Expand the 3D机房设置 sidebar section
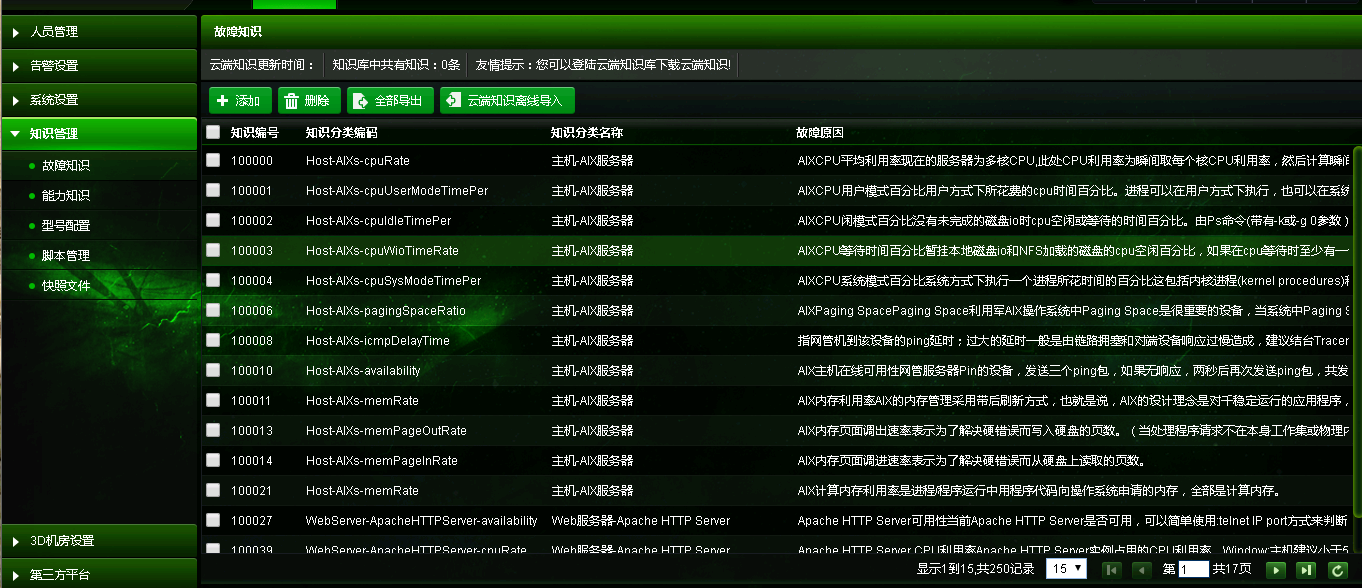The width and height of the screenshot is (1362, 588). (98, 541)
